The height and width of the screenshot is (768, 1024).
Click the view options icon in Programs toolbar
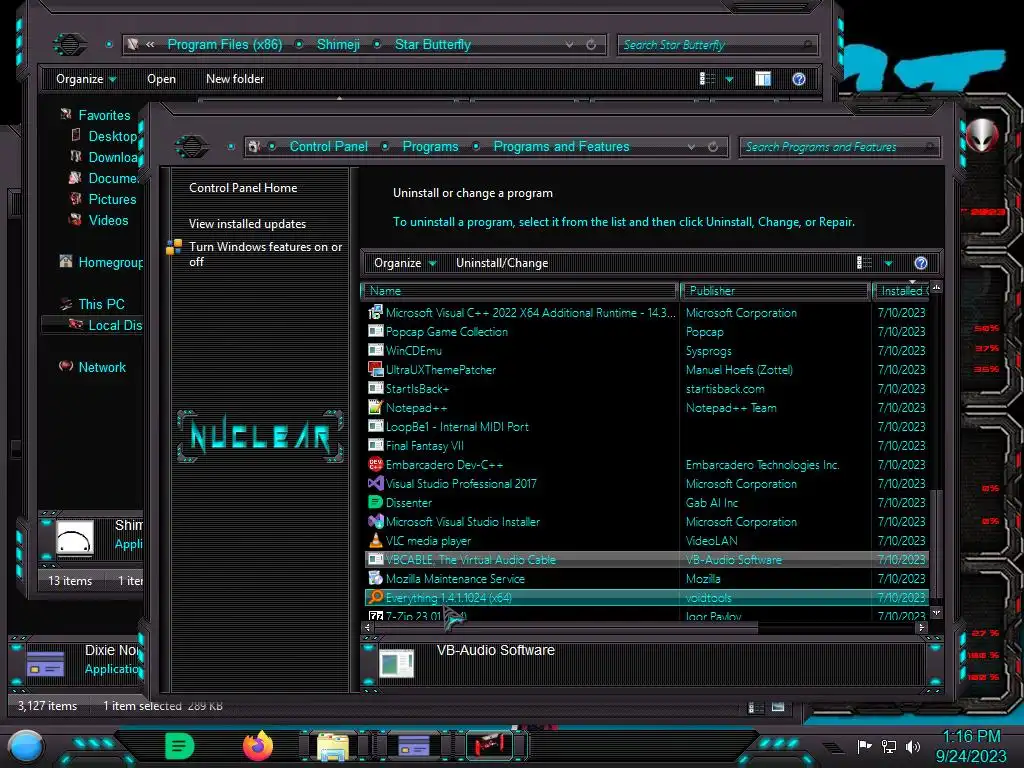tap(864, 263)
